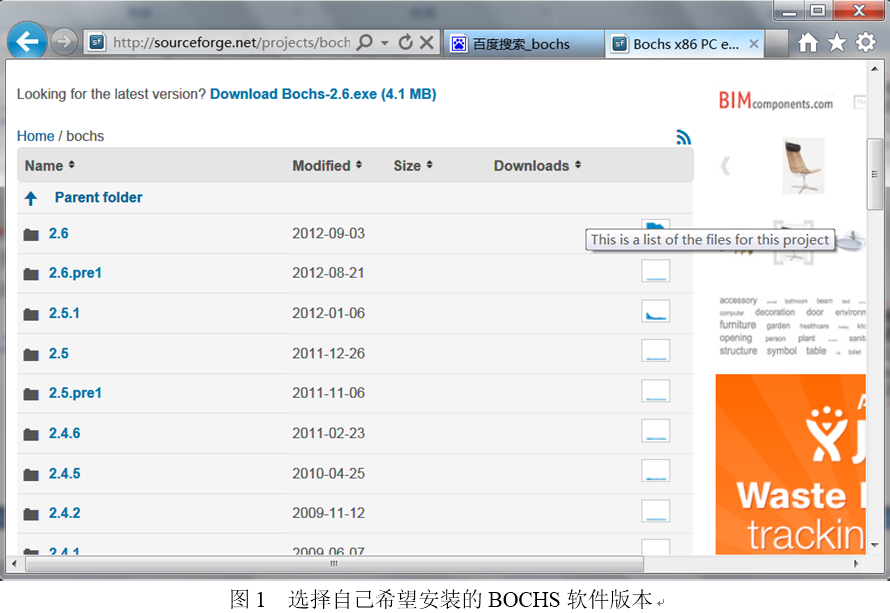
Task: Click Download Bochs-2.6.exe (4.1 MB) link
Action: tap(323, 94)
